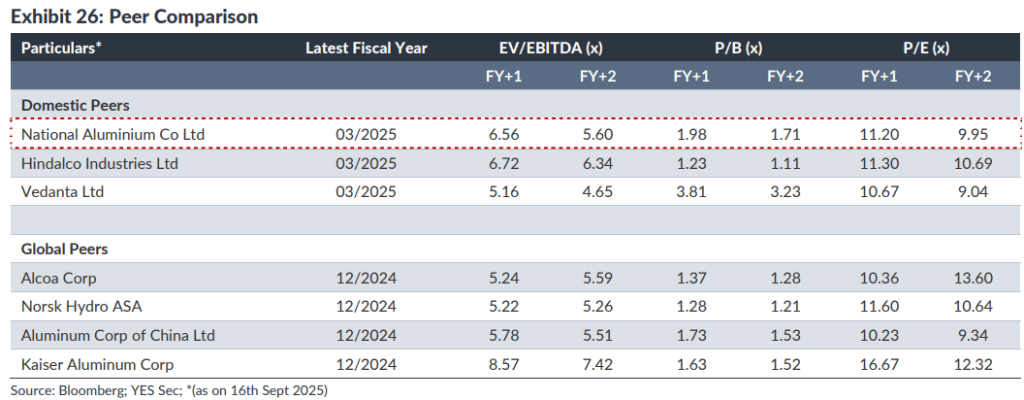Select the 'Domestic Peers' section label

pyautogui.click(x=75, y=105)
